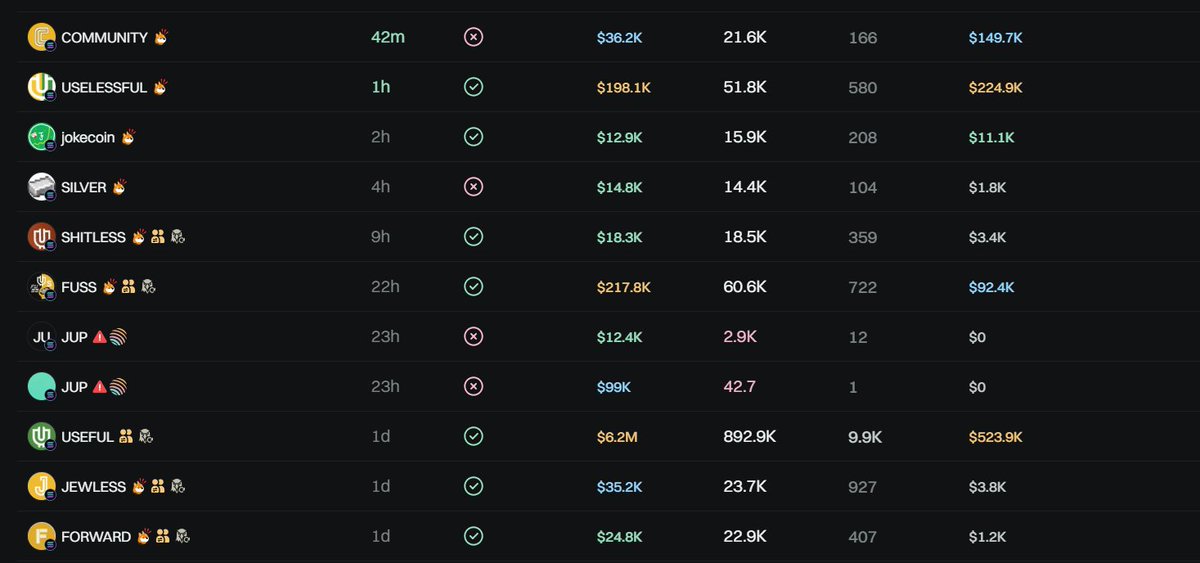Click the 42m age of COMMUNITY

[x=388, y=37]
